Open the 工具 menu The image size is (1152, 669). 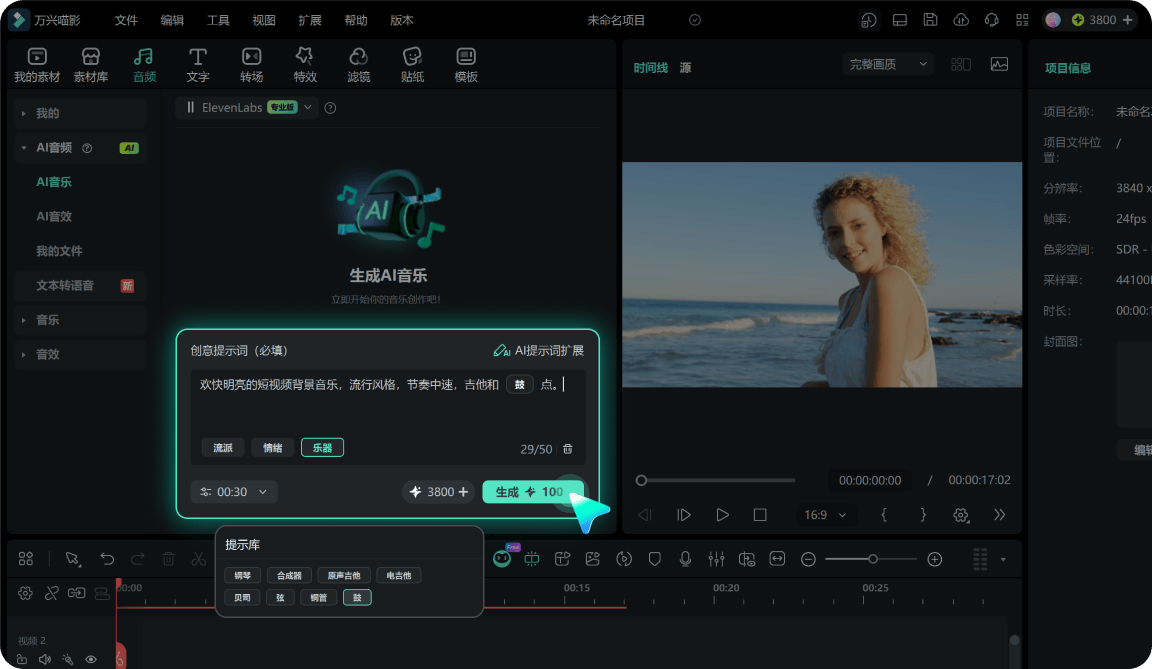click(x=217, y=20)
